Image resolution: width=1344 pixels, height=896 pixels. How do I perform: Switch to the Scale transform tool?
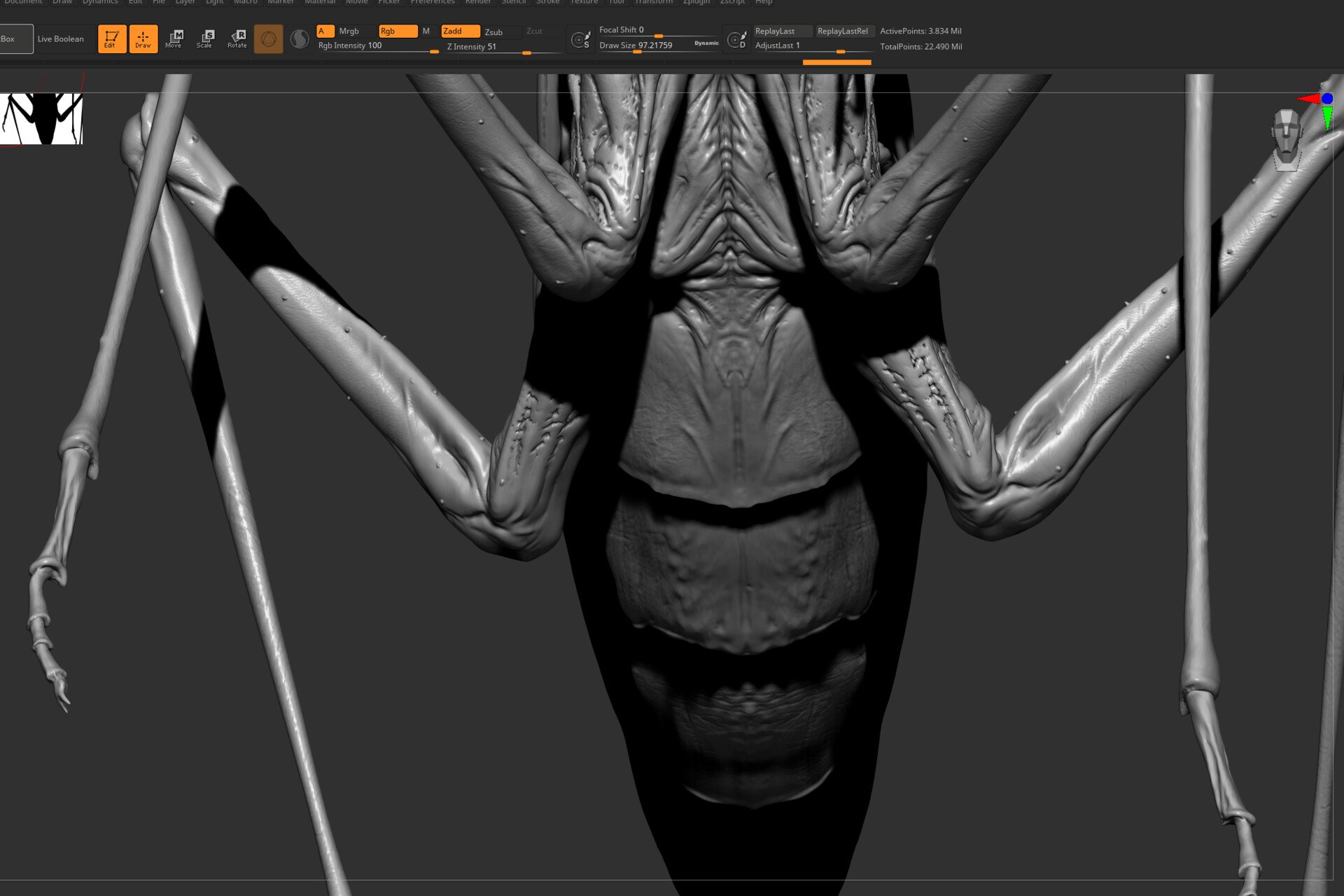205,39
